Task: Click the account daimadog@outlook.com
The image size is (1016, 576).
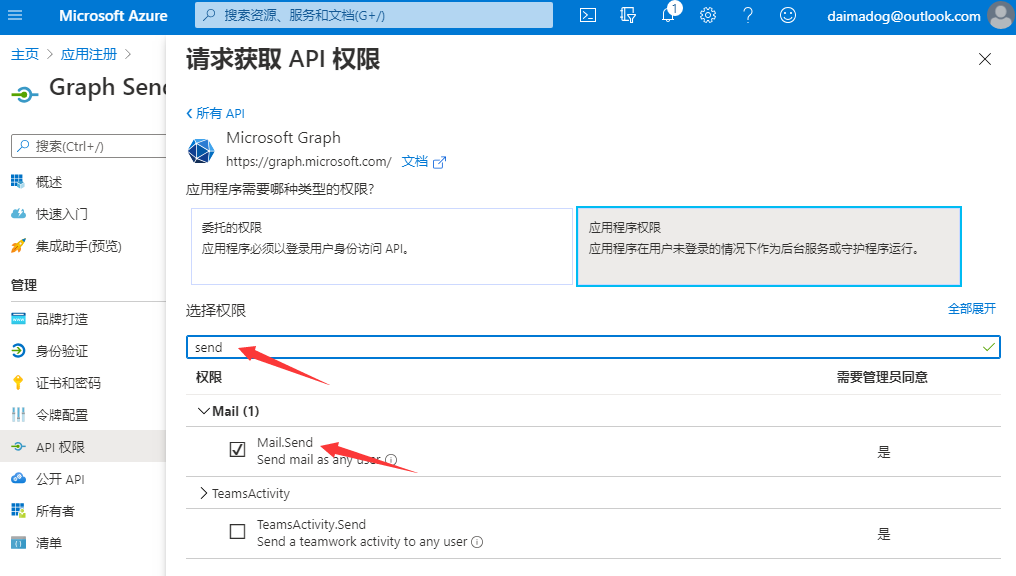Action: (x=904, y=16)
